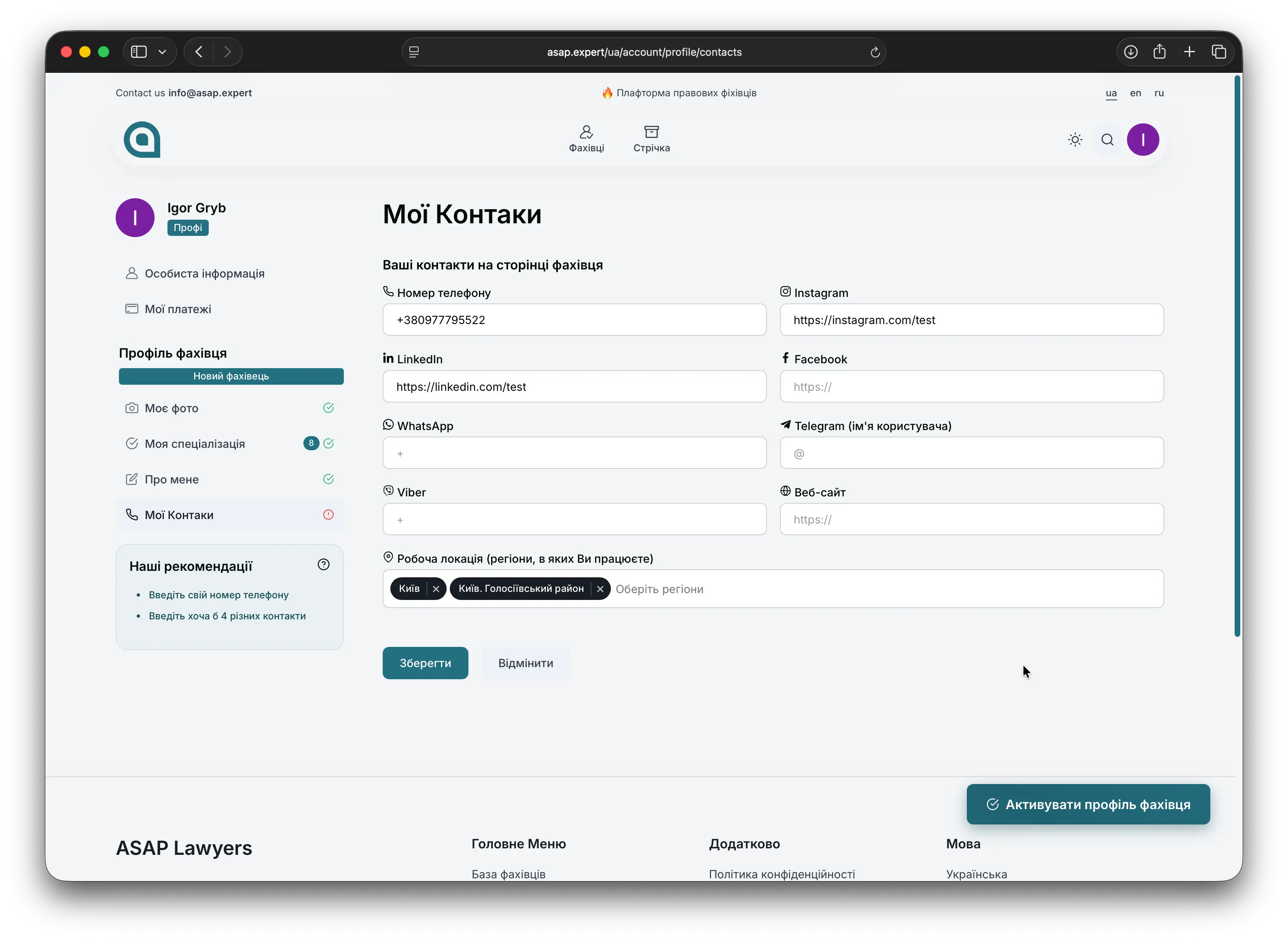
Task: Click the purple avatar circle in the header
Action: click(x=1143, y=139)
